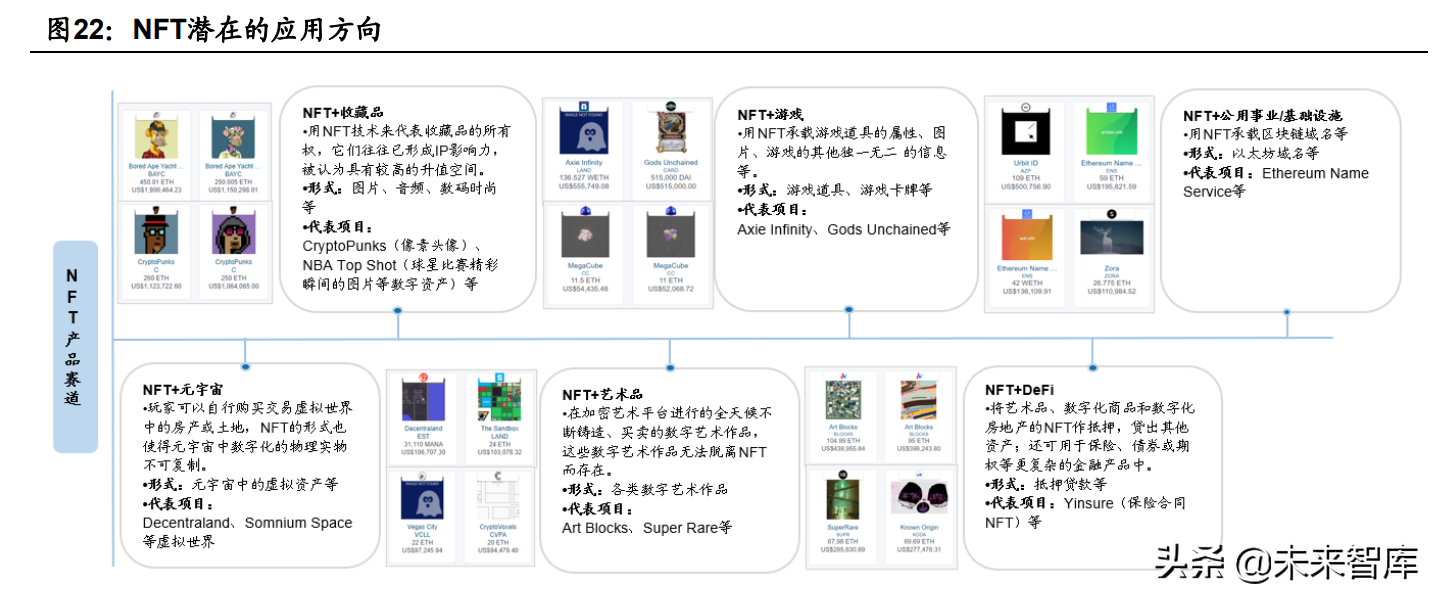
Task: Click the text Decentraland、Somnium Space
Action: tap(247, 523)
